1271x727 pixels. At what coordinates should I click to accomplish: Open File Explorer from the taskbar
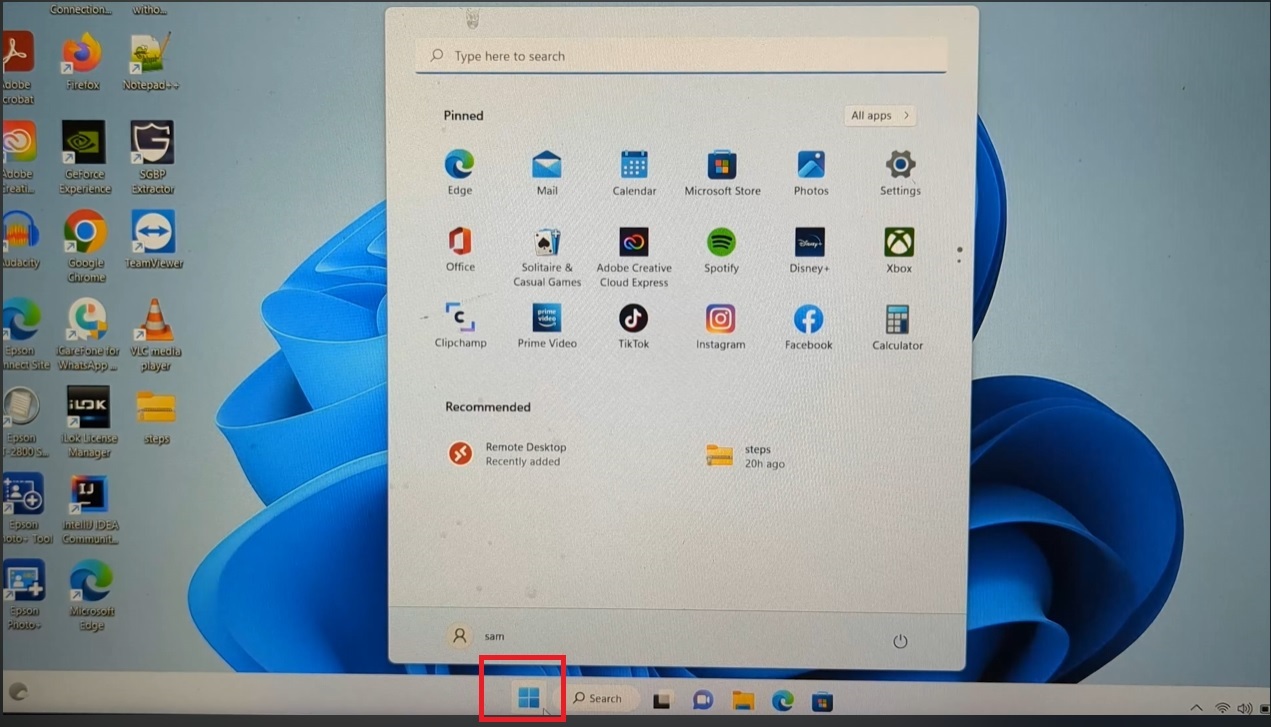click(x=742, y=700)
